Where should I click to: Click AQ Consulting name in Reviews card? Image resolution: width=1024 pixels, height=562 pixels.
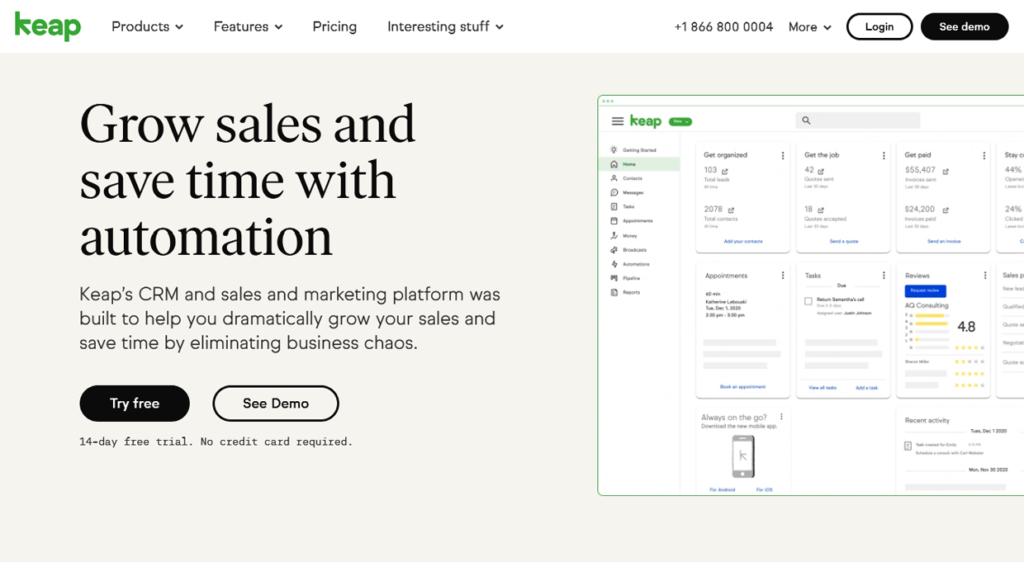[x=926, y=305]
